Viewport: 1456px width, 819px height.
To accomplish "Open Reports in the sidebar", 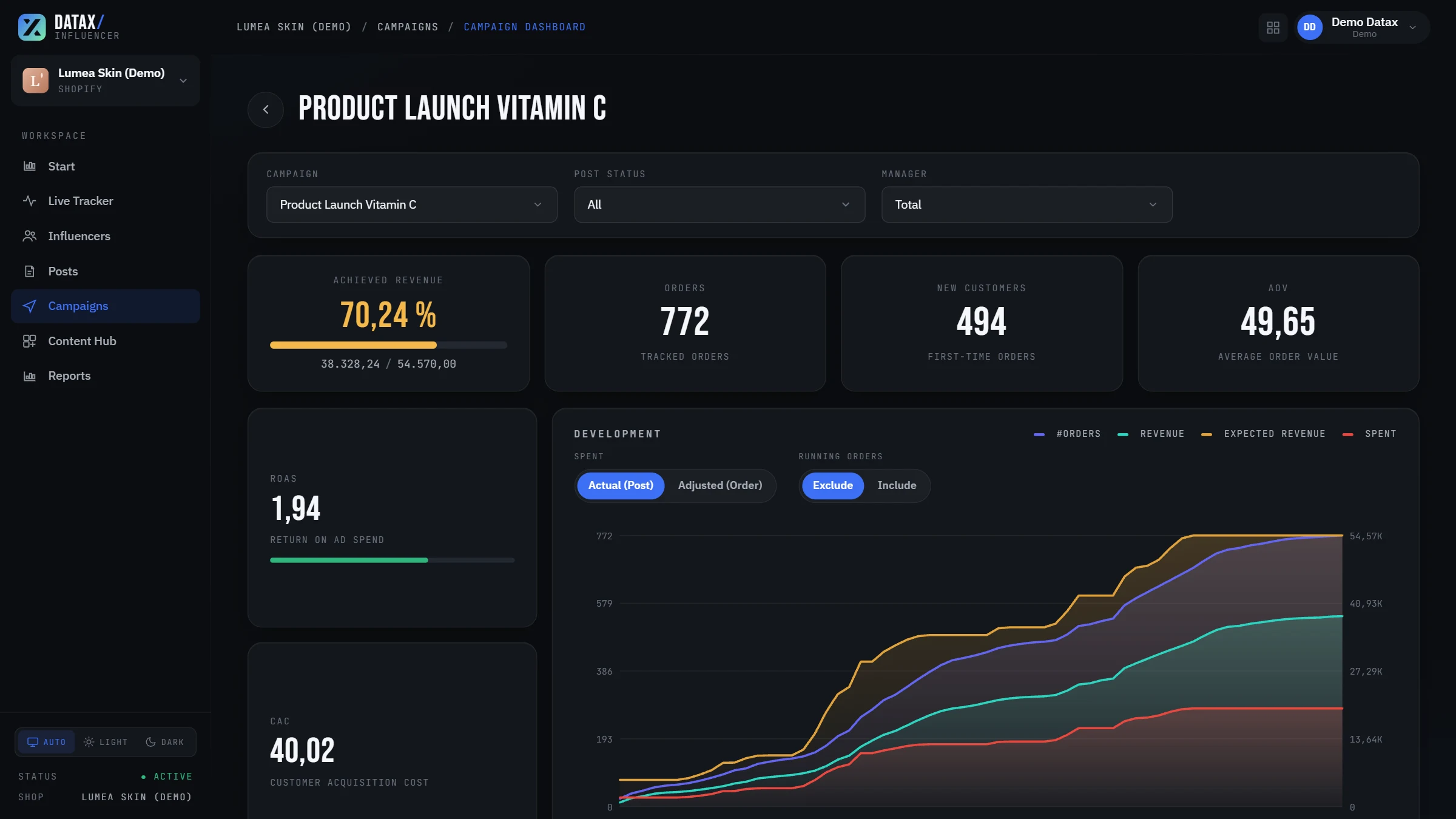I will pos(106,376).
